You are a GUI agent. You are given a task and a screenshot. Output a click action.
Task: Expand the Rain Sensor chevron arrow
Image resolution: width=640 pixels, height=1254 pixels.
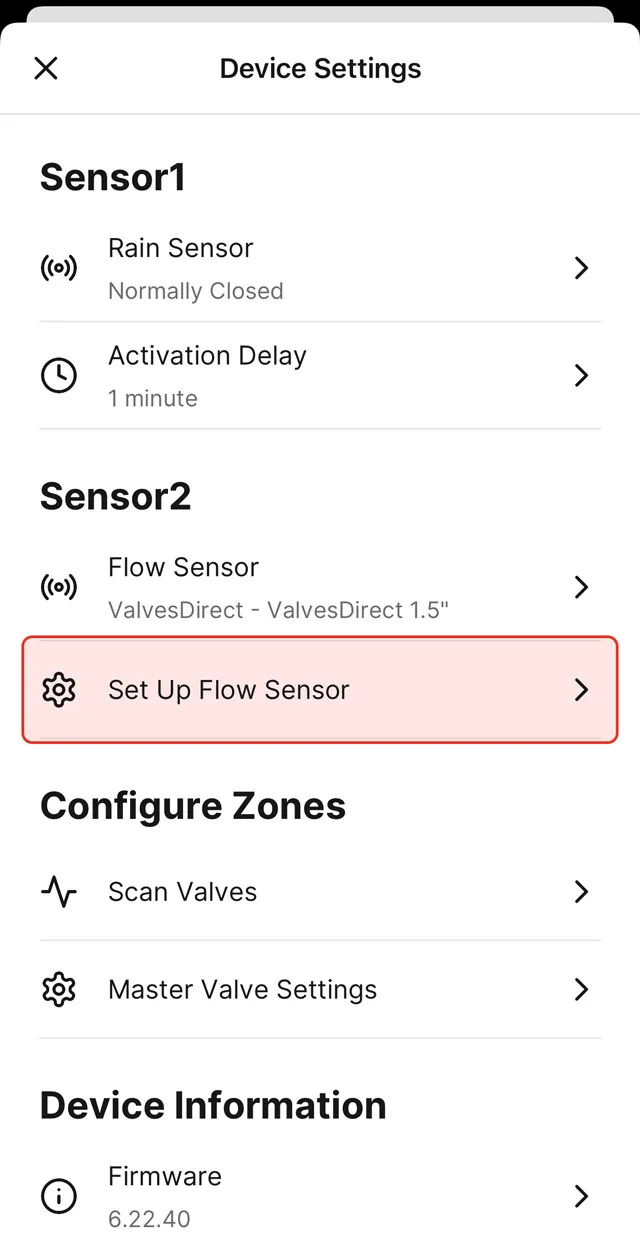581,268
